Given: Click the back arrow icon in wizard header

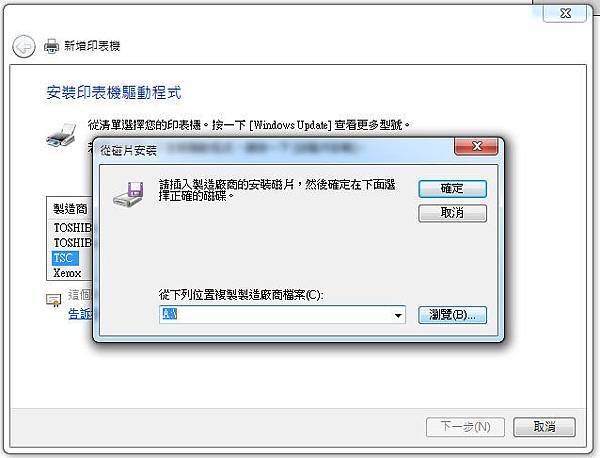Looking at the screenshot, I should coord(24,47).
